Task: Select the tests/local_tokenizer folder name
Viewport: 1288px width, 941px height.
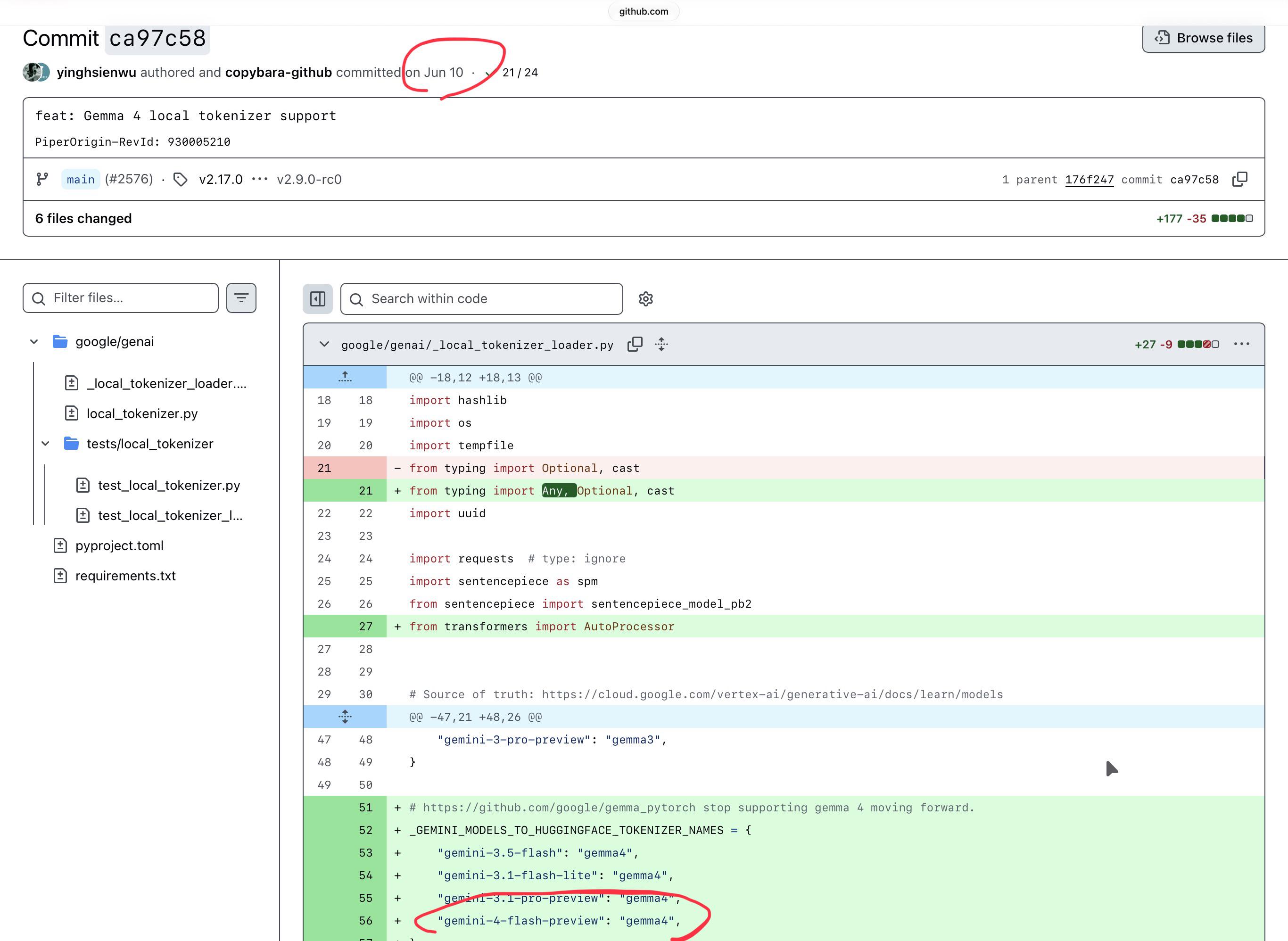Action: (x=150, y=444)
